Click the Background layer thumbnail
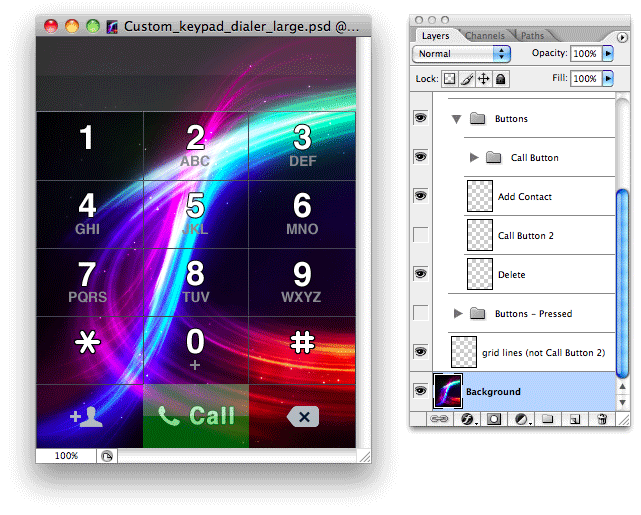Screen dimensions: 641x515 pos(448,391)
